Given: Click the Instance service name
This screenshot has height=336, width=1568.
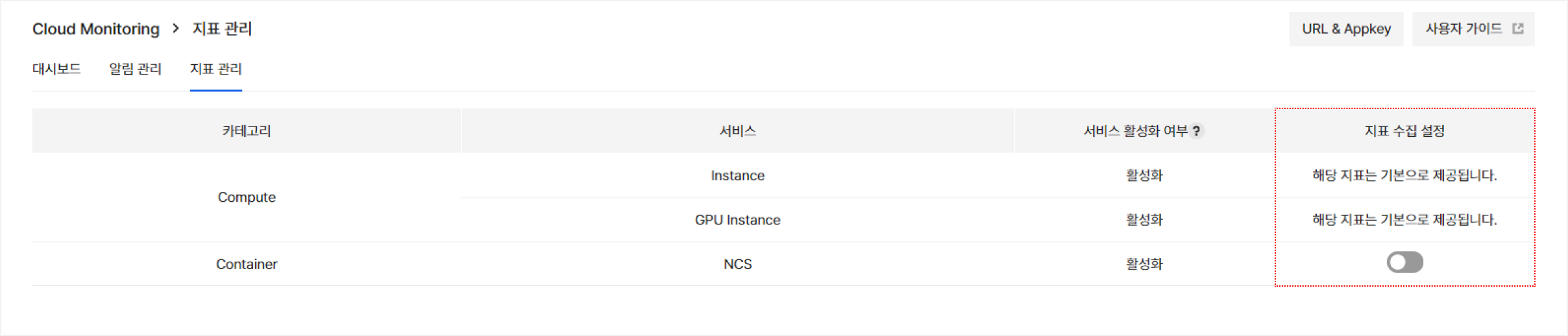Looking at the screenshot, I should (737, 176).
